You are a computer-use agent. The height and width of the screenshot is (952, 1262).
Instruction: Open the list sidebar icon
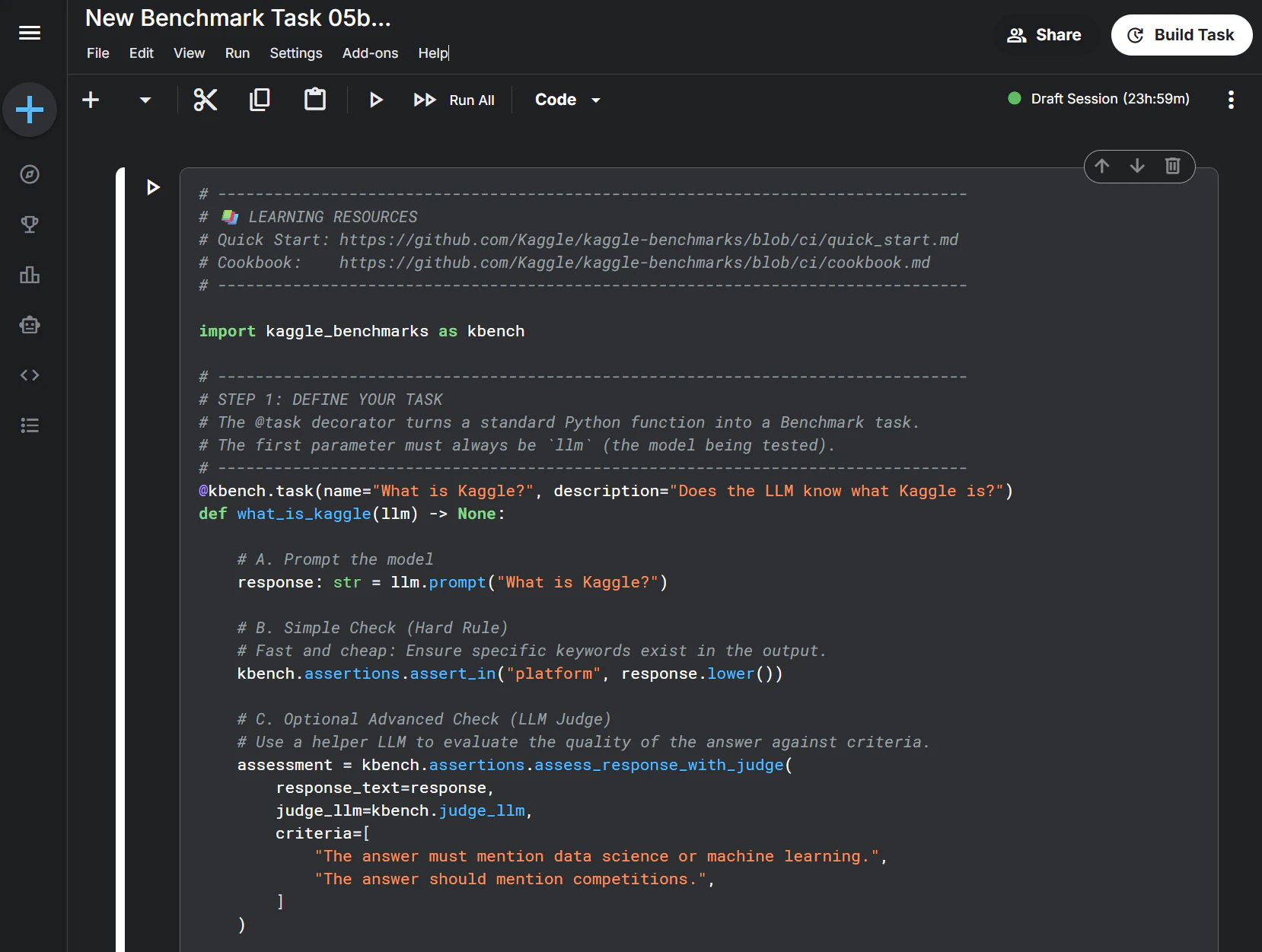pos(30,425)
